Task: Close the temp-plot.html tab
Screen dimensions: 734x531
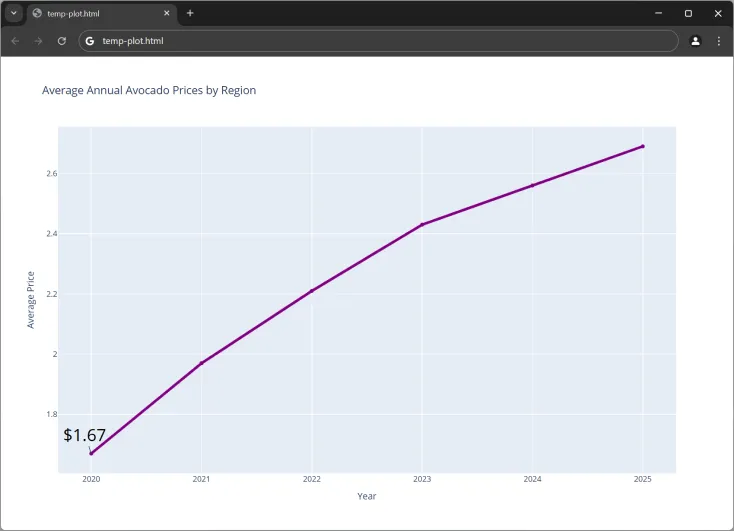Action: (167, 13)
